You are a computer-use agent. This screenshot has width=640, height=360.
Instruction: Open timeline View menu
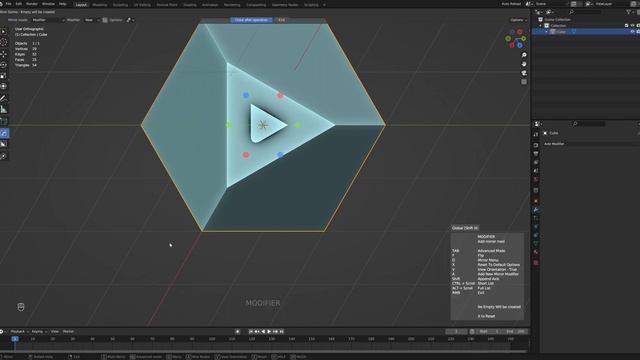click(55, 331)
